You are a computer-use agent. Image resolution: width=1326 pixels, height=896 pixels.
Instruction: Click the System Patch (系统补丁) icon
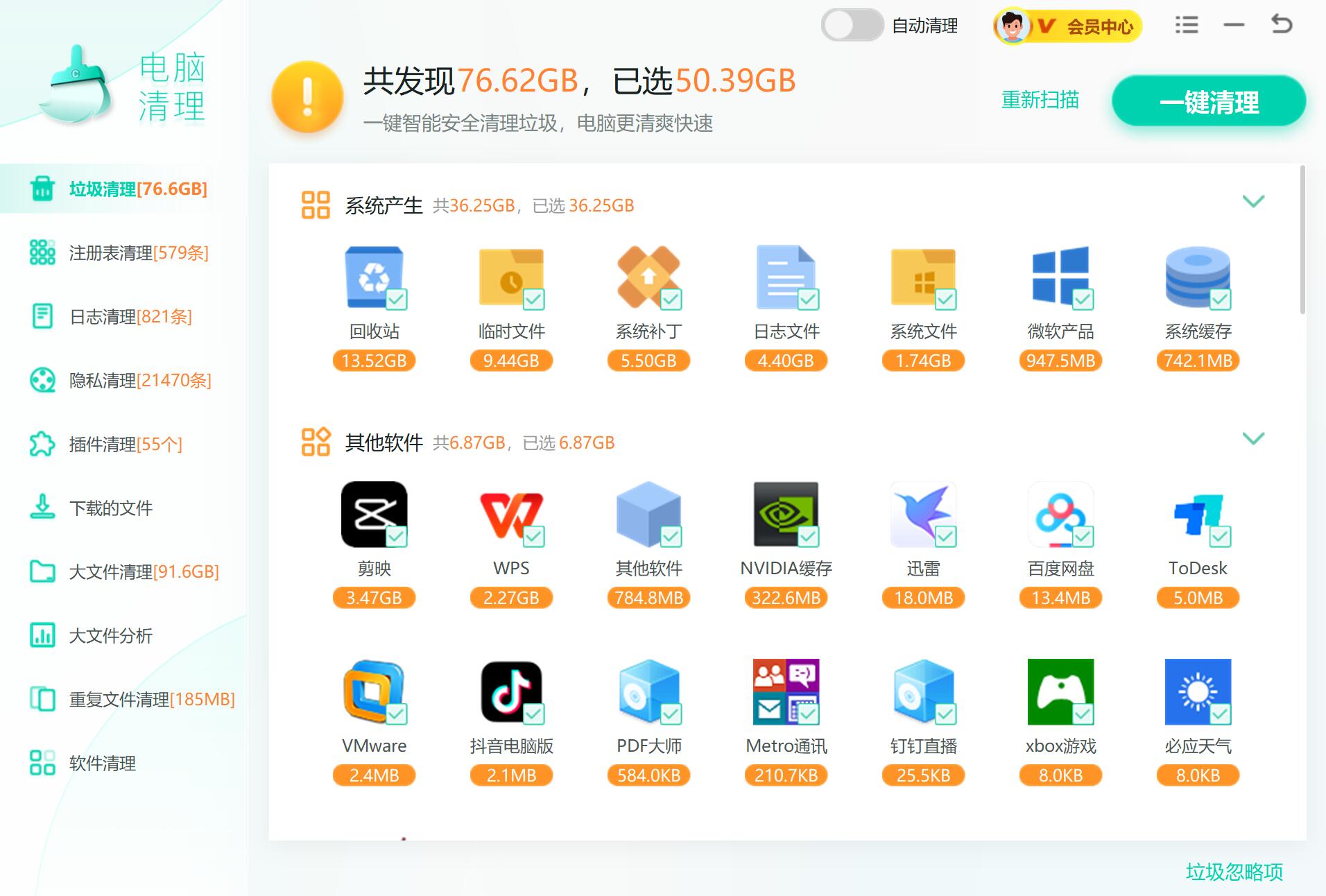click(x=648, y=277)
